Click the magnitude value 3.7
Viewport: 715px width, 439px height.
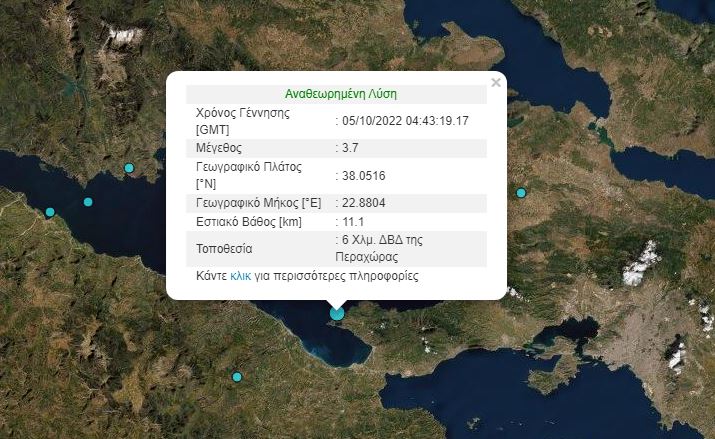351,147
